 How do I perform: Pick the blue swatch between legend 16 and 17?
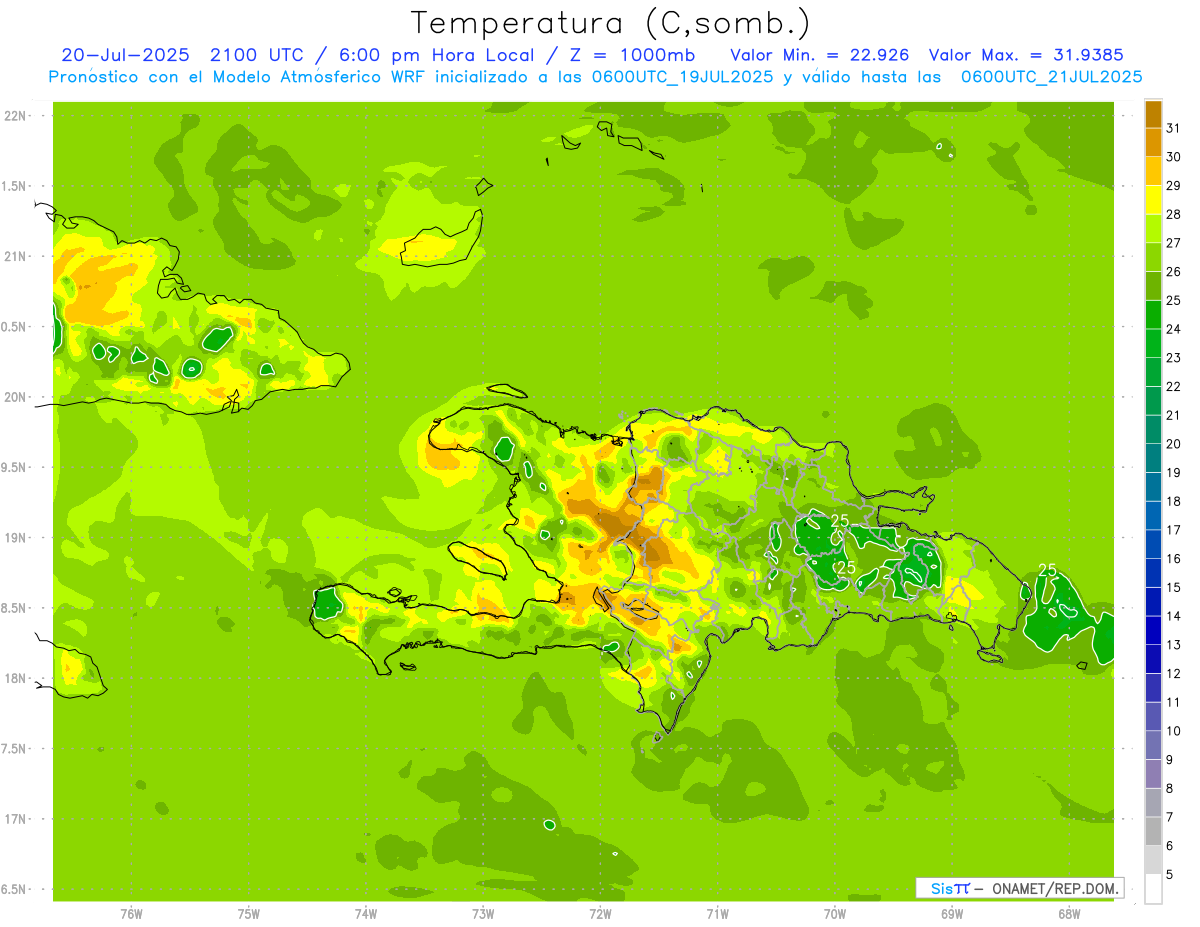click(x=1153, y=544)
